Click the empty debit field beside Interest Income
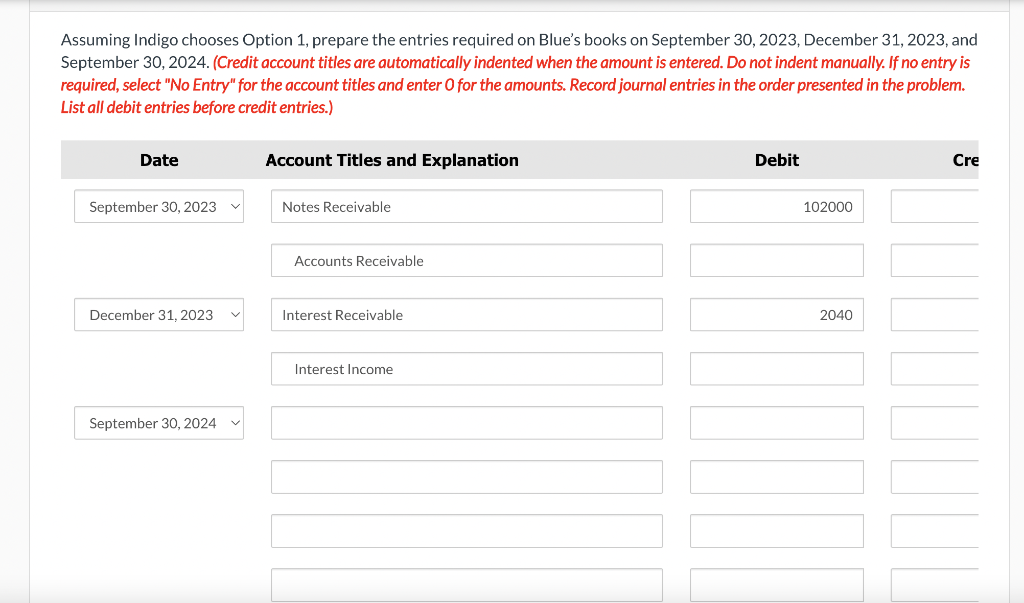Image resolution: width=1024 pixels, height=603 pixels. tap(776, 368)
